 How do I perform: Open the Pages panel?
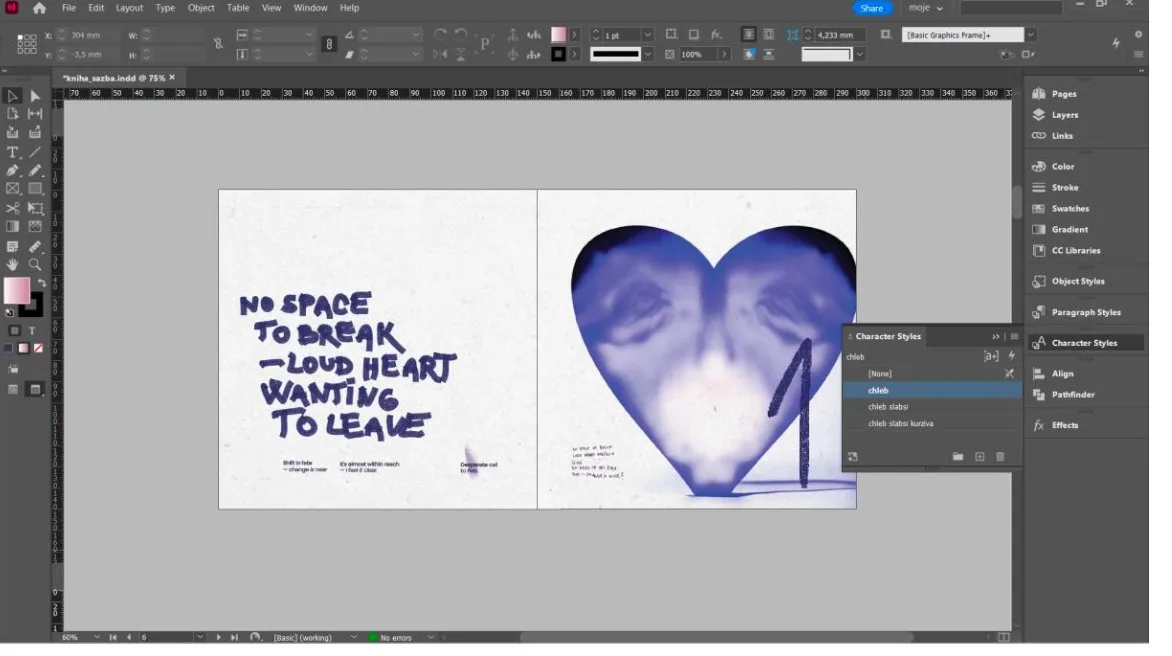pyautogui.click(x=1064, y=94)
